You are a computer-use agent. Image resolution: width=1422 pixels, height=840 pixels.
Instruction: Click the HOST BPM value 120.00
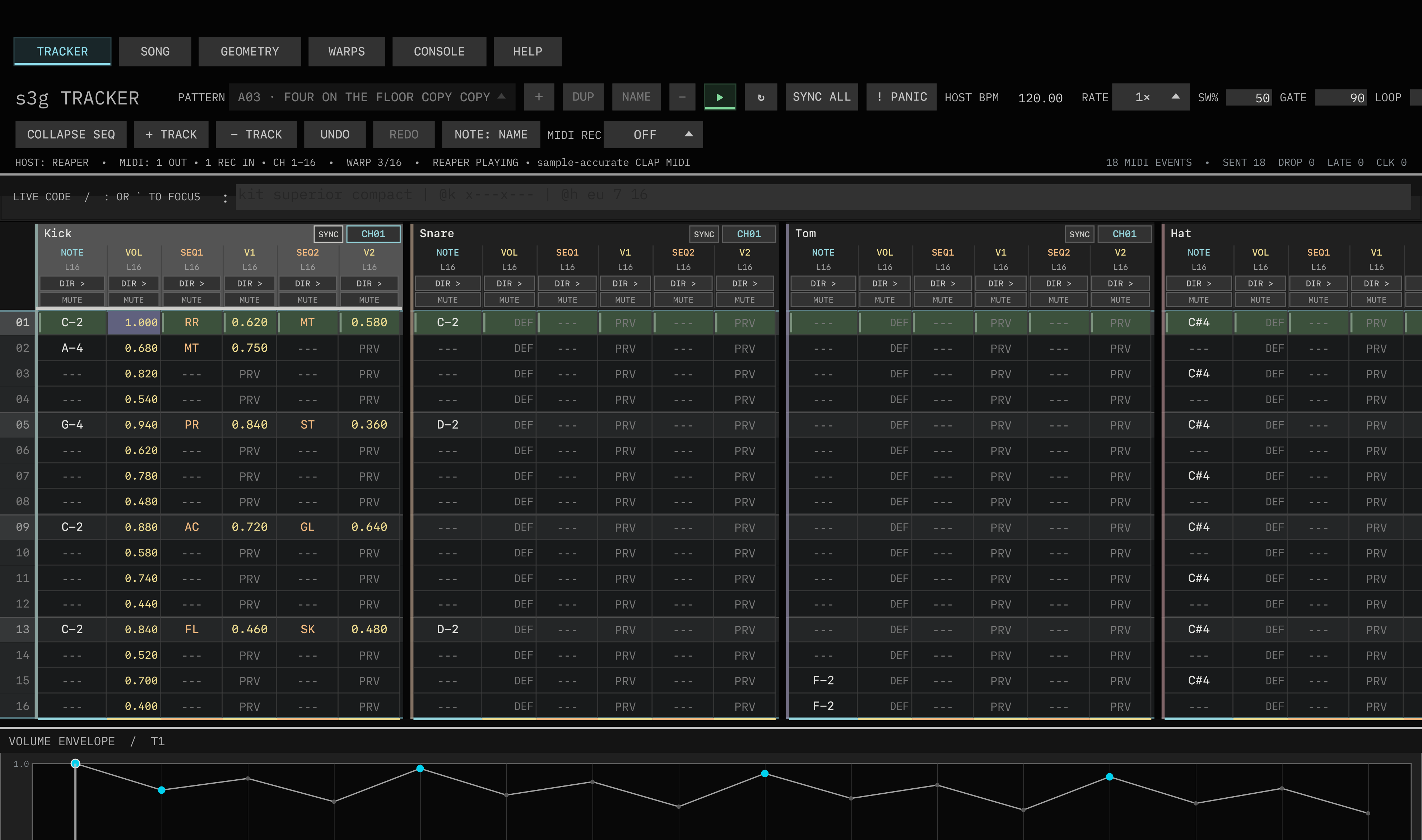[1040, 98]
